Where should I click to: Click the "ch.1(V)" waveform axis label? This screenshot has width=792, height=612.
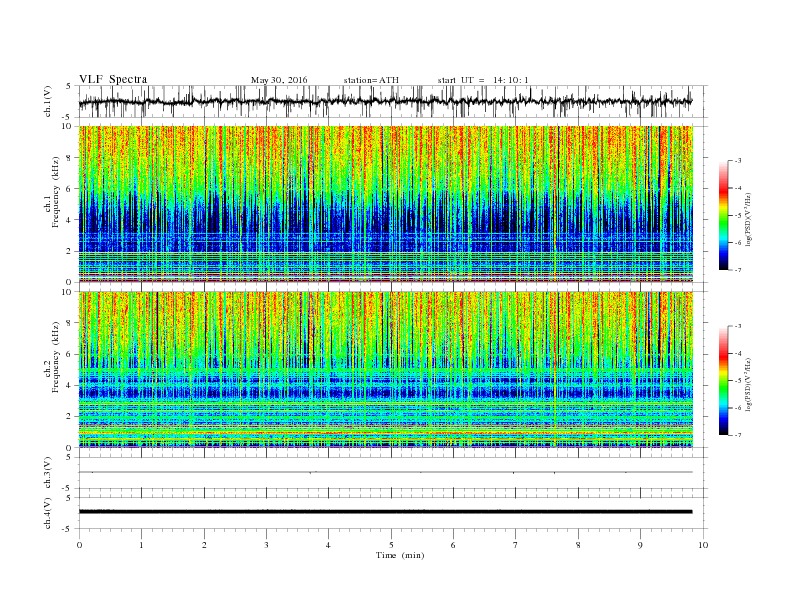pyautogui.click(x=49, y=101)
